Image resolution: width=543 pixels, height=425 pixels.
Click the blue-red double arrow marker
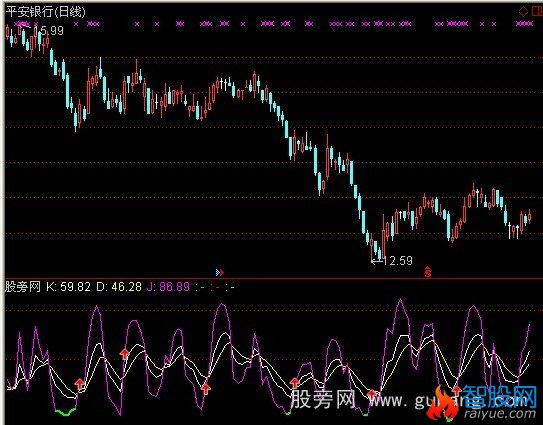pos(220,273)
